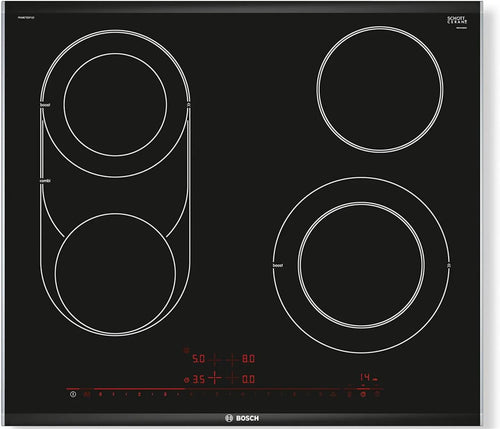The width and height of the screenshot is (500, 429).
Task: Set power level 3 on the slider
Action: click(165, 394)
